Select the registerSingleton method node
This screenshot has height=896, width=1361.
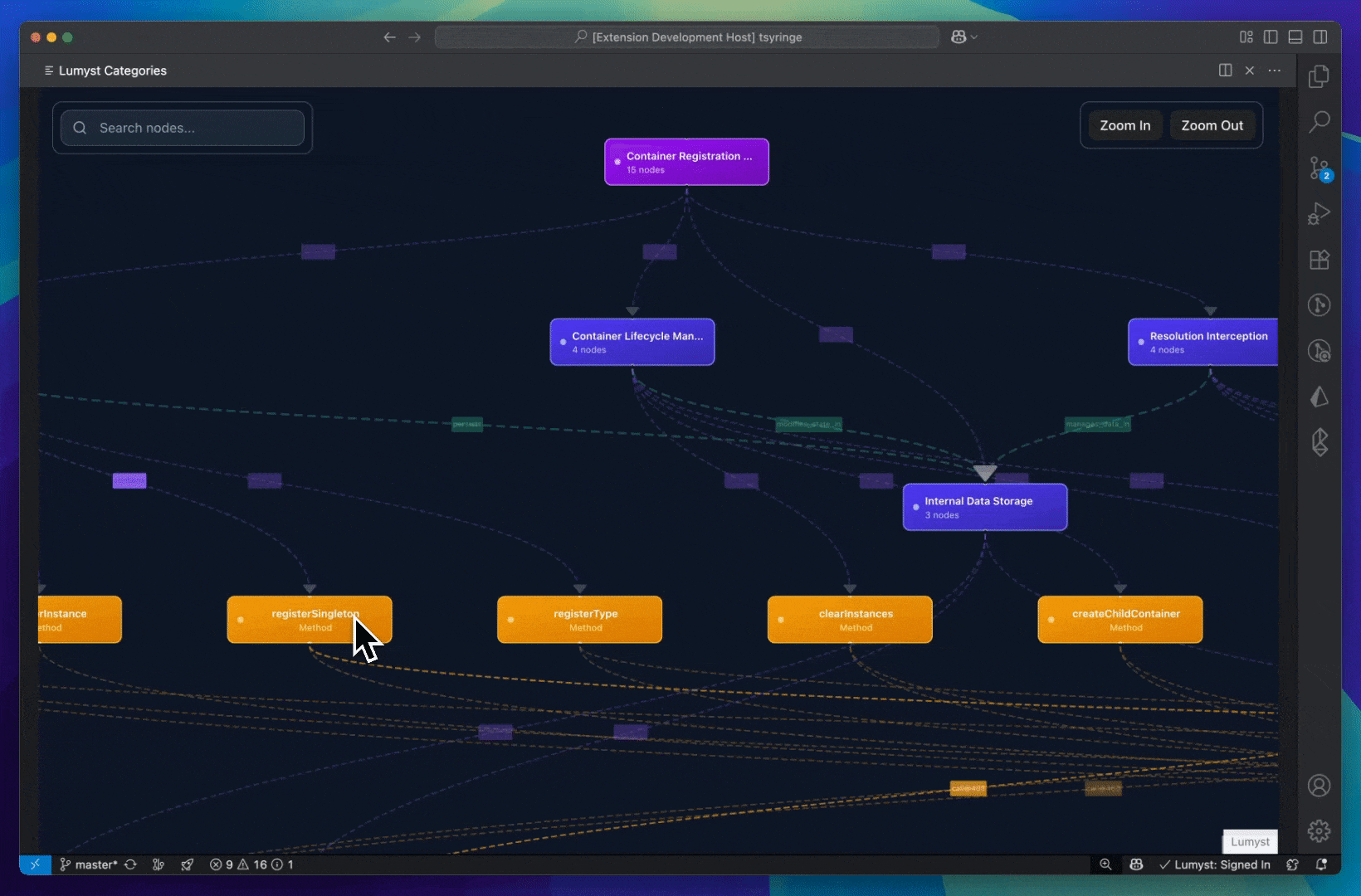pos(310,620)
